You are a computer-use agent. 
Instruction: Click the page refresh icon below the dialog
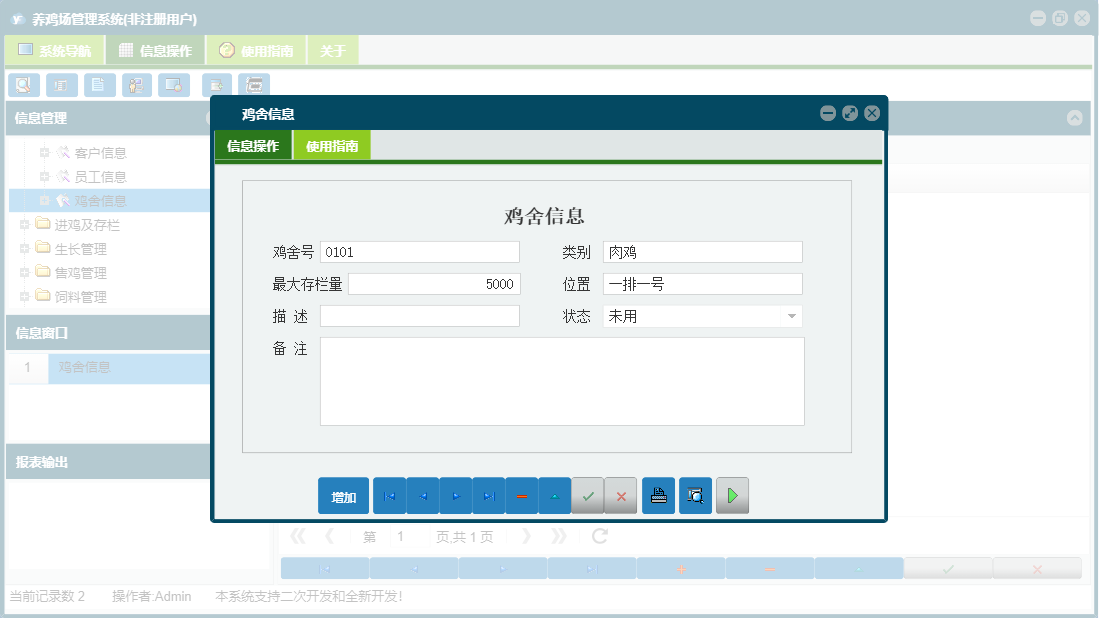[x=598, y=536]
